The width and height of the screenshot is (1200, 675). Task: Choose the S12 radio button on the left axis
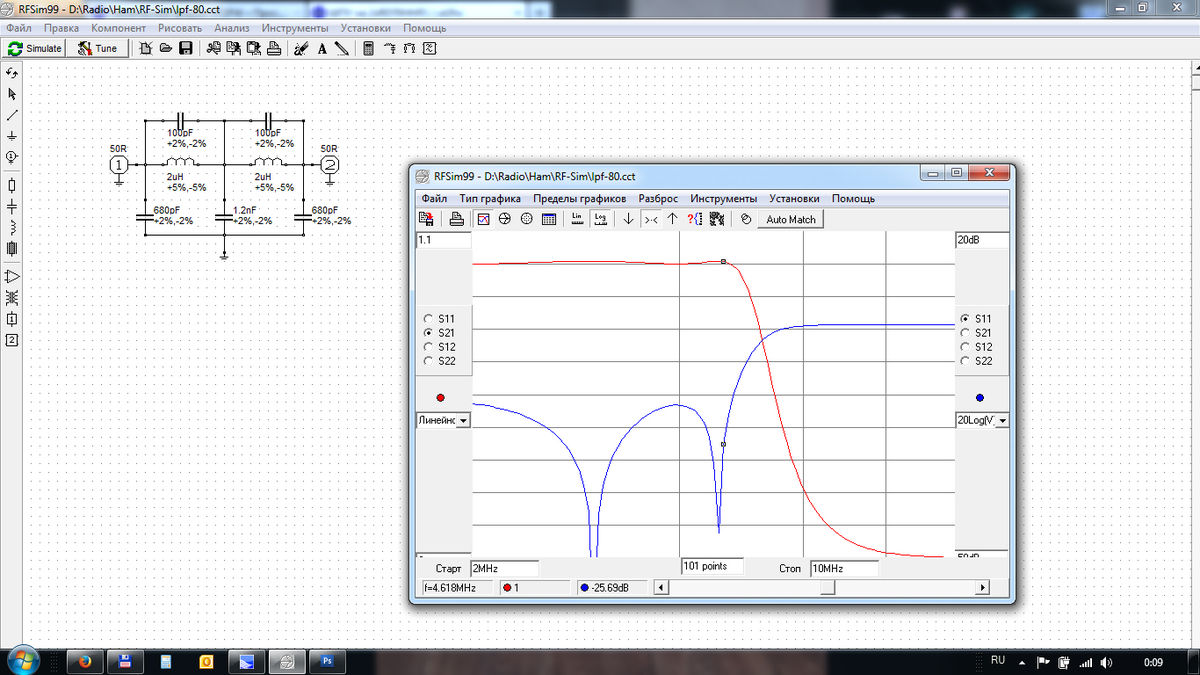[x=429, y=347]
